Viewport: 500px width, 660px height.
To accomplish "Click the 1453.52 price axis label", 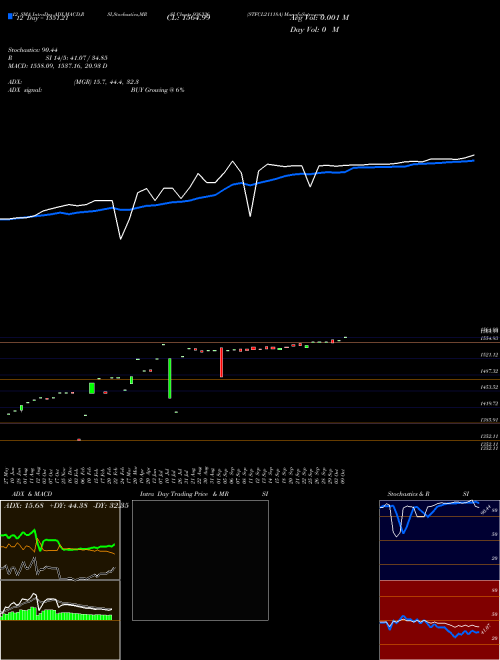I will click(x=489, y=387).
